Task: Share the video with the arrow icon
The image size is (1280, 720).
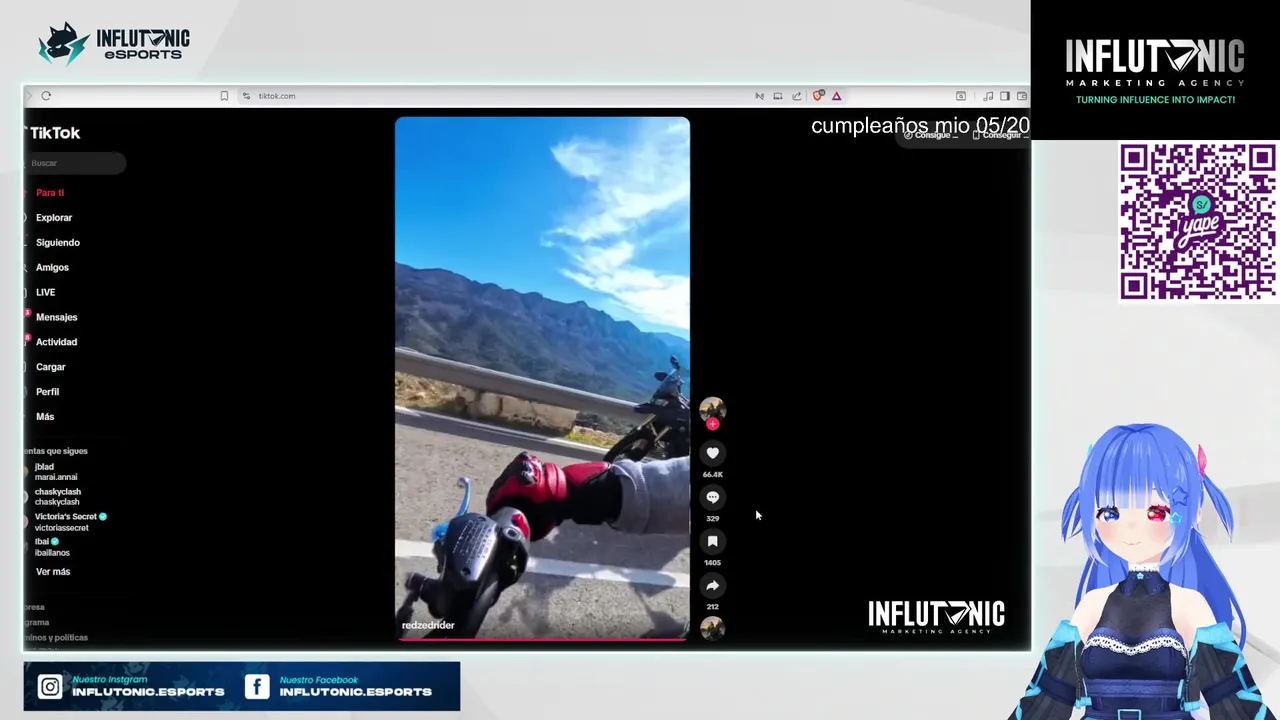Action: pyautogui.click(x=712, y=585)
